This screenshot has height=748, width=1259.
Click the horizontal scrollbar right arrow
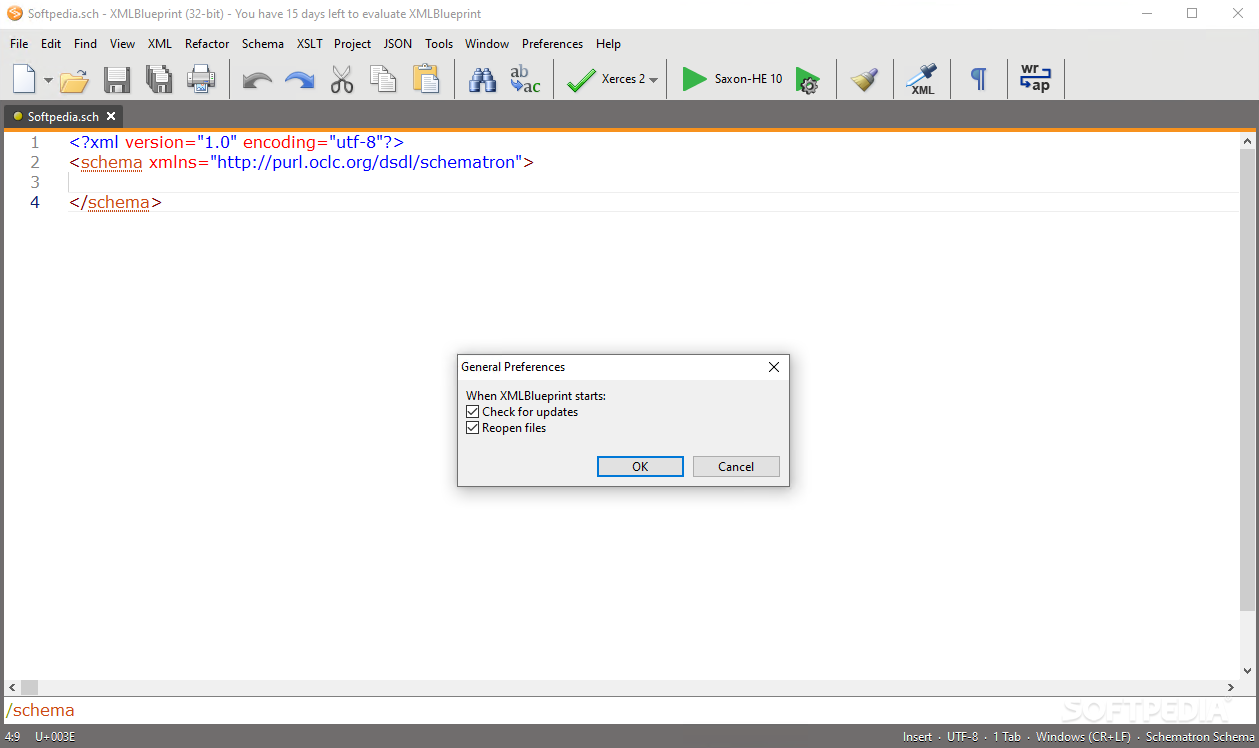pos(1231,688)
